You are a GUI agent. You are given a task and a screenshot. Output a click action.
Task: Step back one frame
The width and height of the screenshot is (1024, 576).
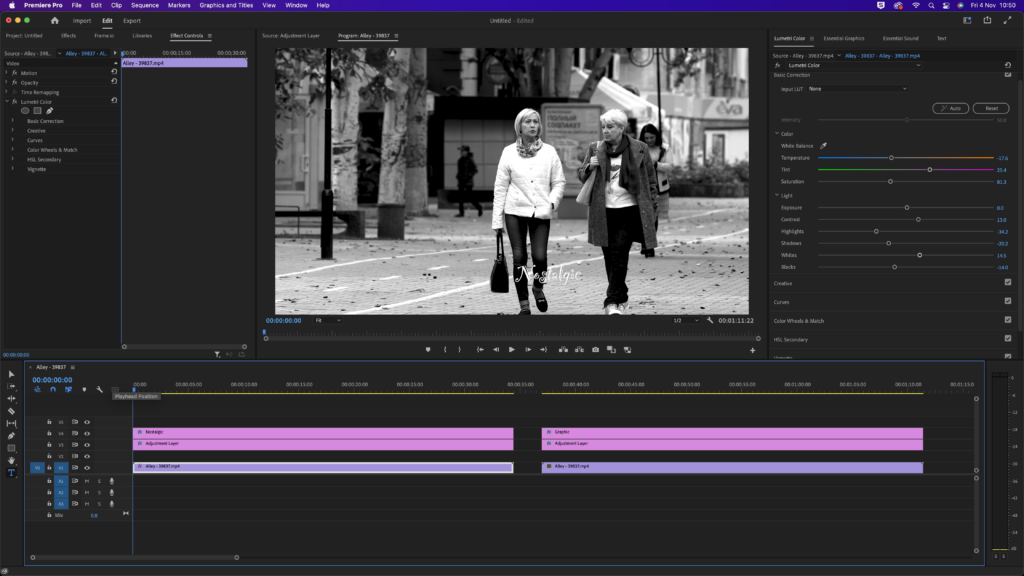click(496, 349)
